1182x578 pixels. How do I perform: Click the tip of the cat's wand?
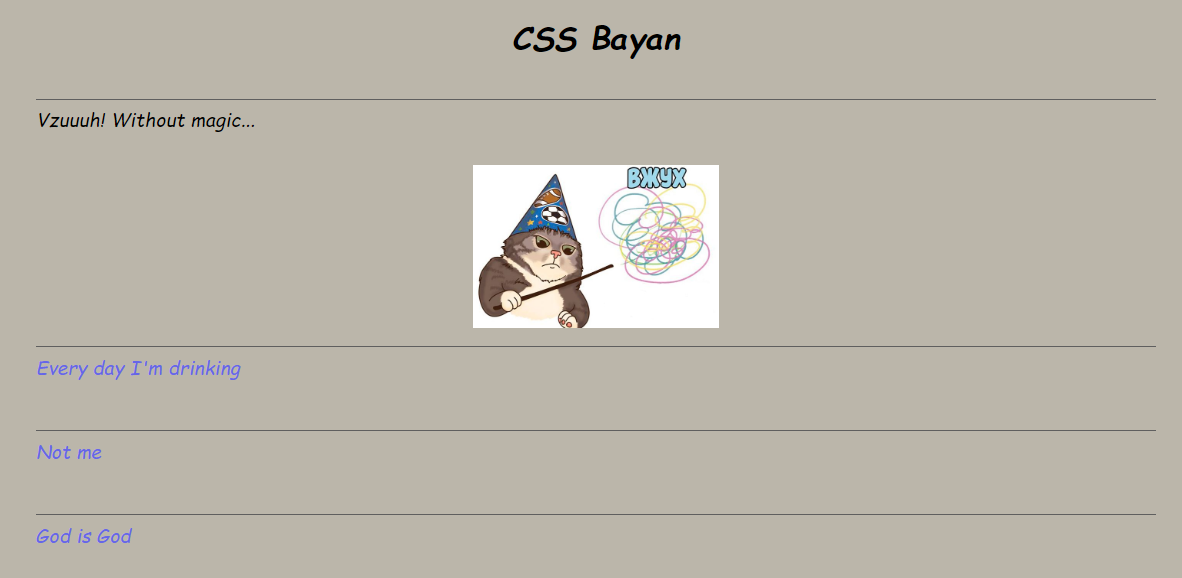610,266
